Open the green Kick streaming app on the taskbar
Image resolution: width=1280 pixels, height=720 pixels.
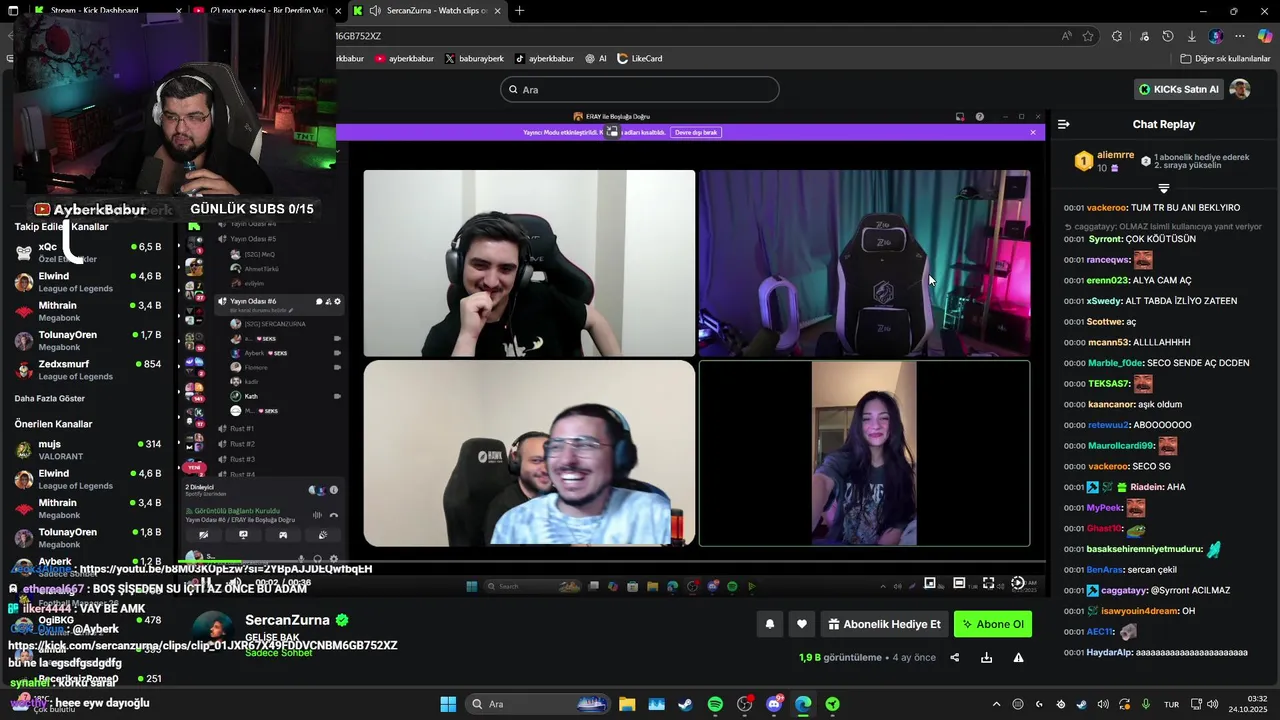tap(832, 704)
